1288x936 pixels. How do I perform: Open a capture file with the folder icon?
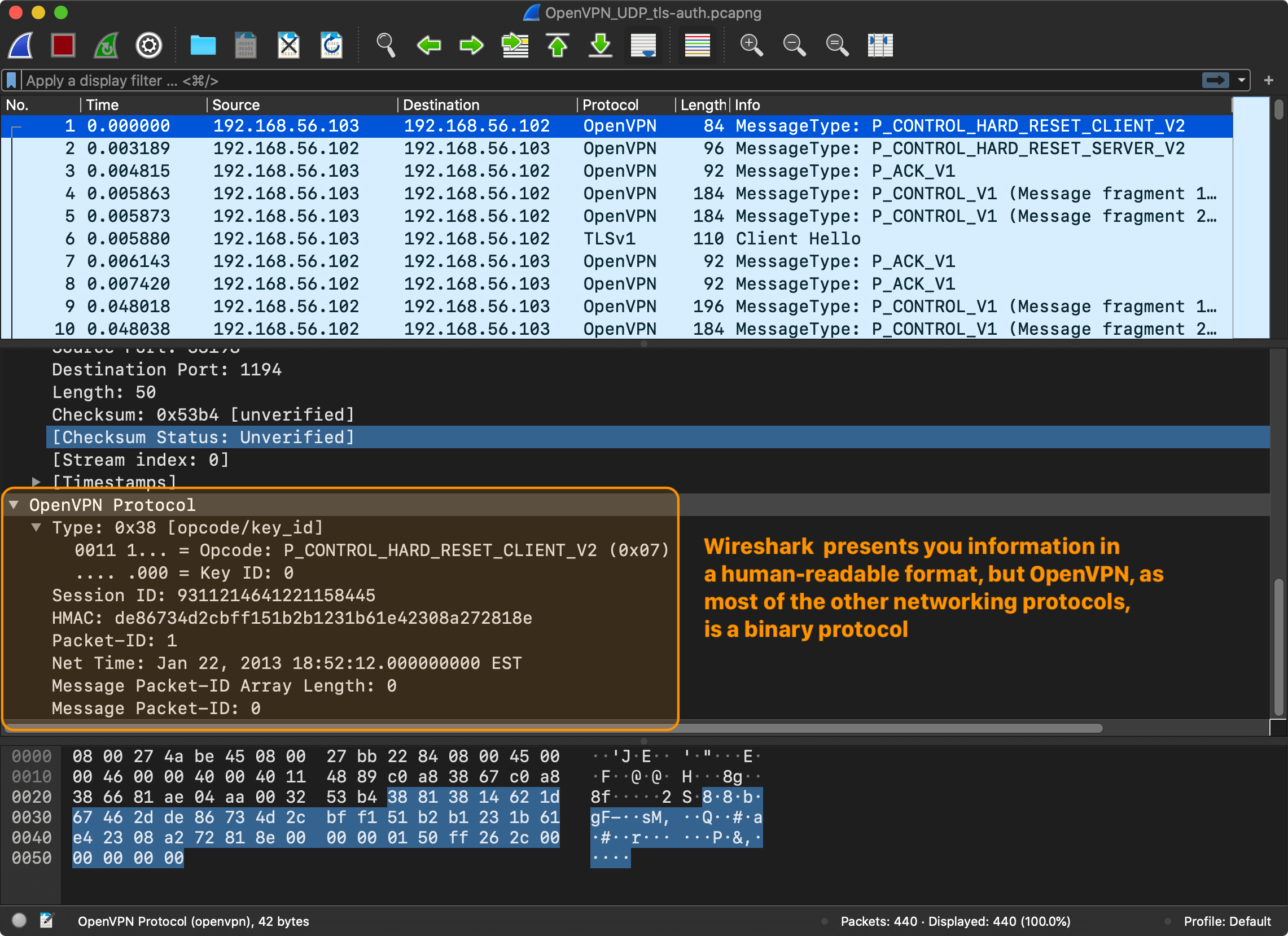(203, 45)
